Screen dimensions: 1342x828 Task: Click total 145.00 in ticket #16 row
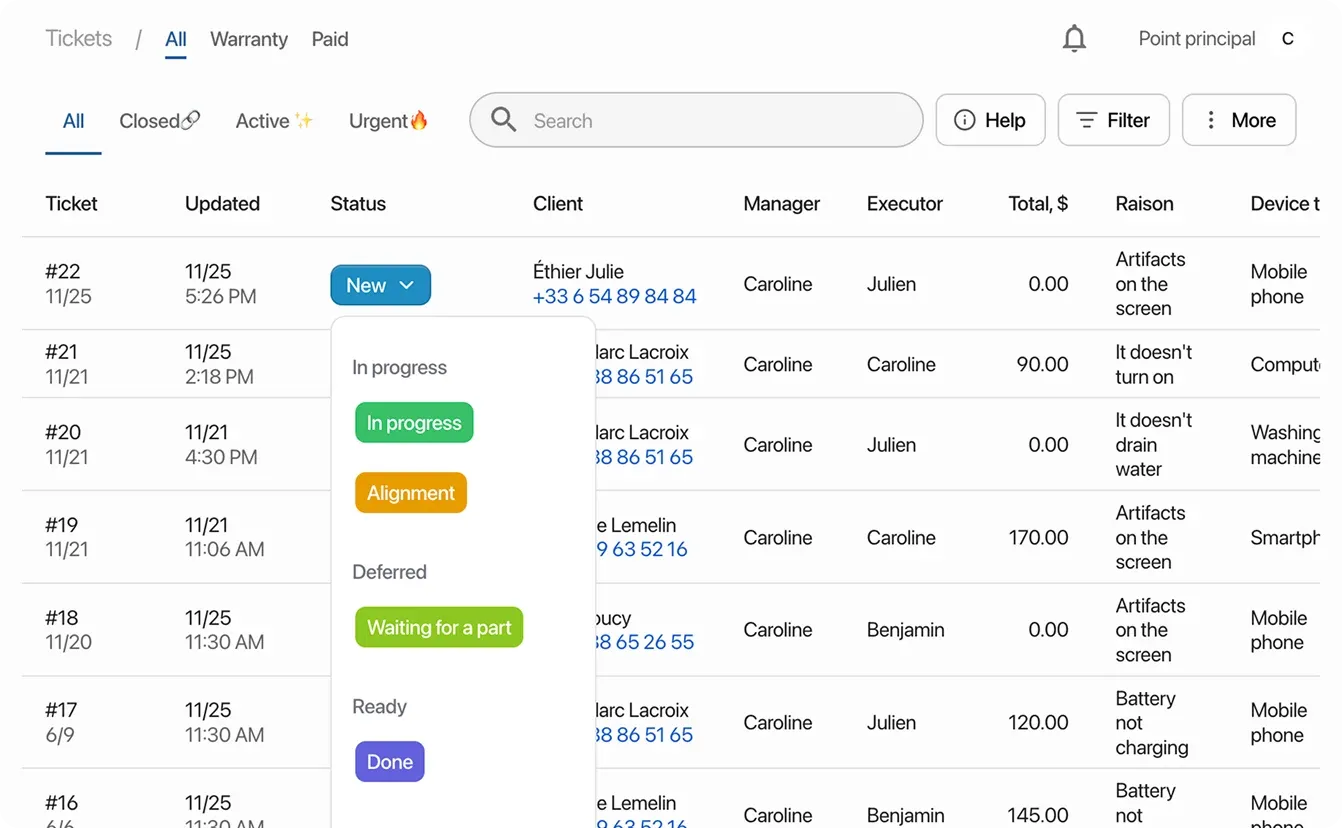pos(1038,816)
